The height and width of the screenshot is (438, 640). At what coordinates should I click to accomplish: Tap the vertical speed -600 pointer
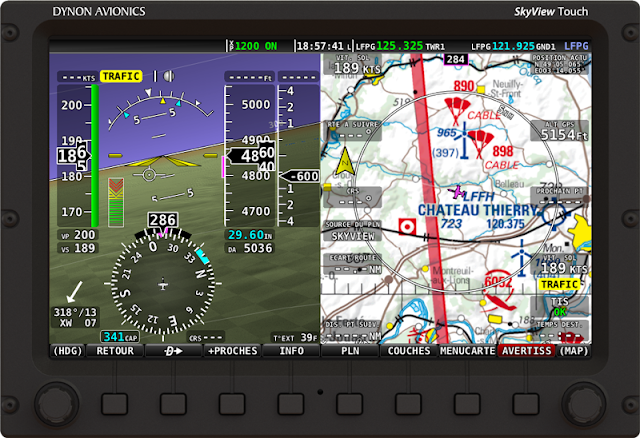click(300, 176)
